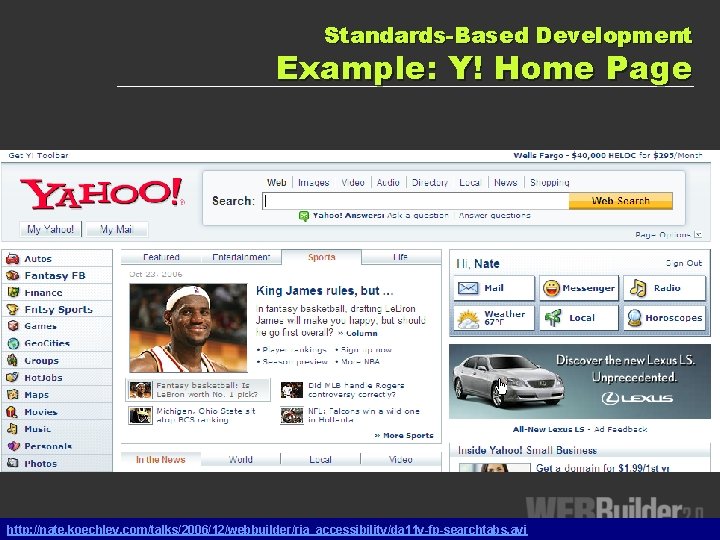Click the Personals hearts icon
720x540 pixels.
(13, 446)
